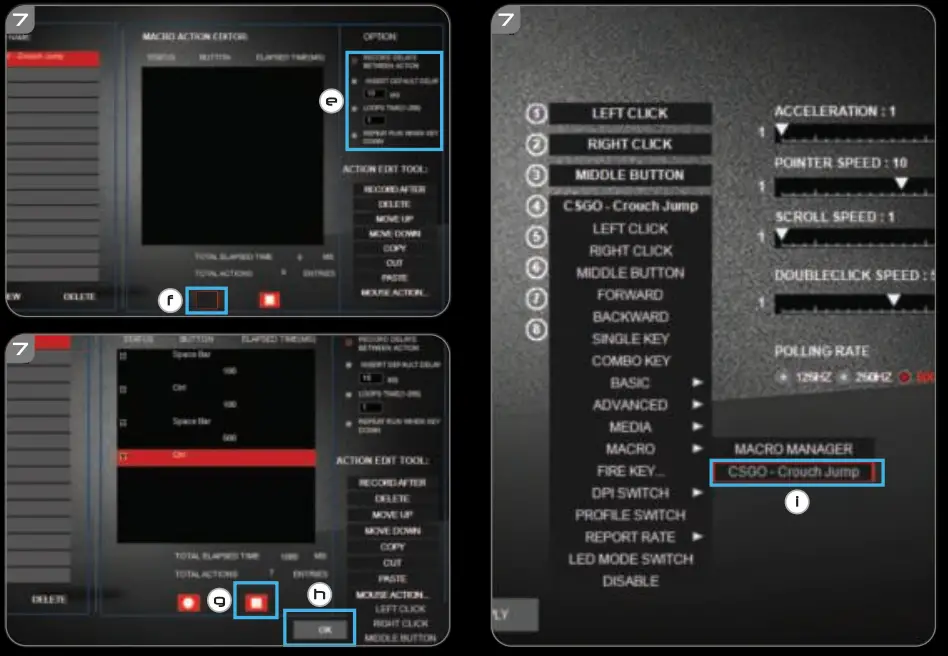Toggle Repeat Run When Key Down in the empty editor
This screenshot has height=656, width=948.
(355, 136)
